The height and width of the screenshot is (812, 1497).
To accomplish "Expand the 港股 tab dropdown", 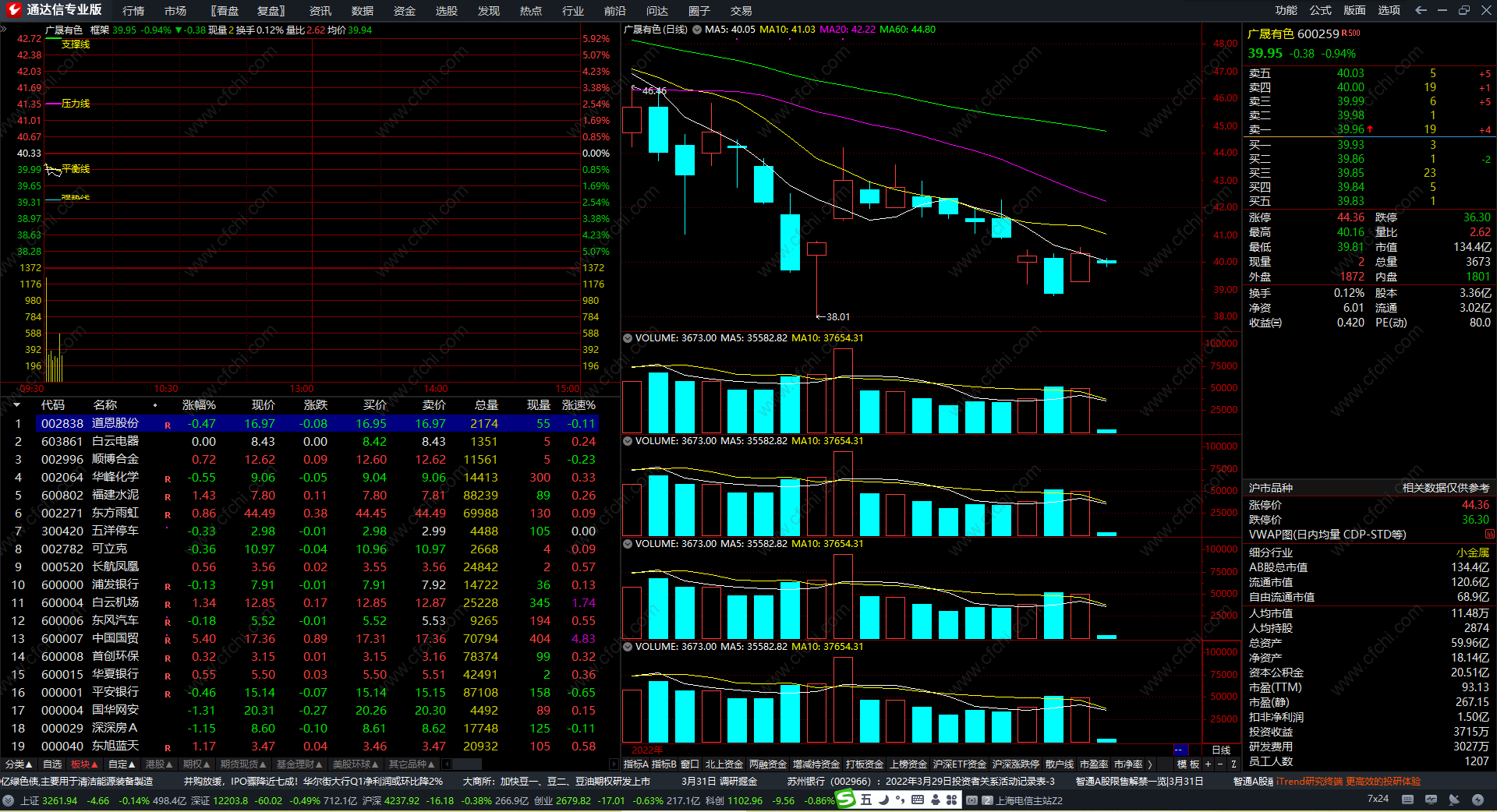I will pyautogui.click(x=159, y=764).
